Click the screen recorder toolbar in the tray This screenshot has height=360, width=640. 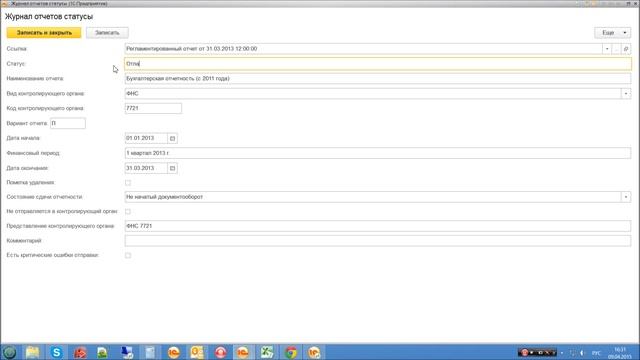coord(537,352)
